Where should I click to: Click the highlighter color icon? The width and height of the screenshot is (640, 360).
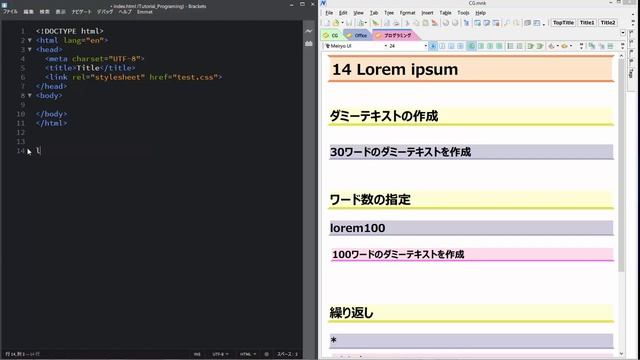coord(564,46)
